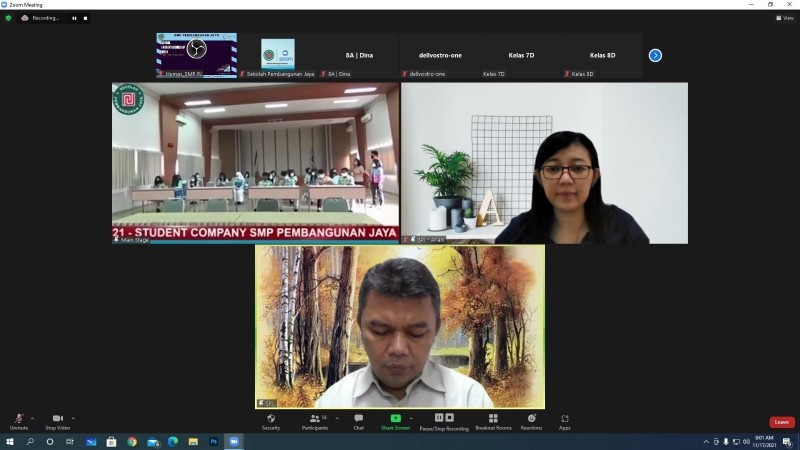This screenshot has width=800, height=450.
Task: Unmute the microphone
Action: [19, 420]
